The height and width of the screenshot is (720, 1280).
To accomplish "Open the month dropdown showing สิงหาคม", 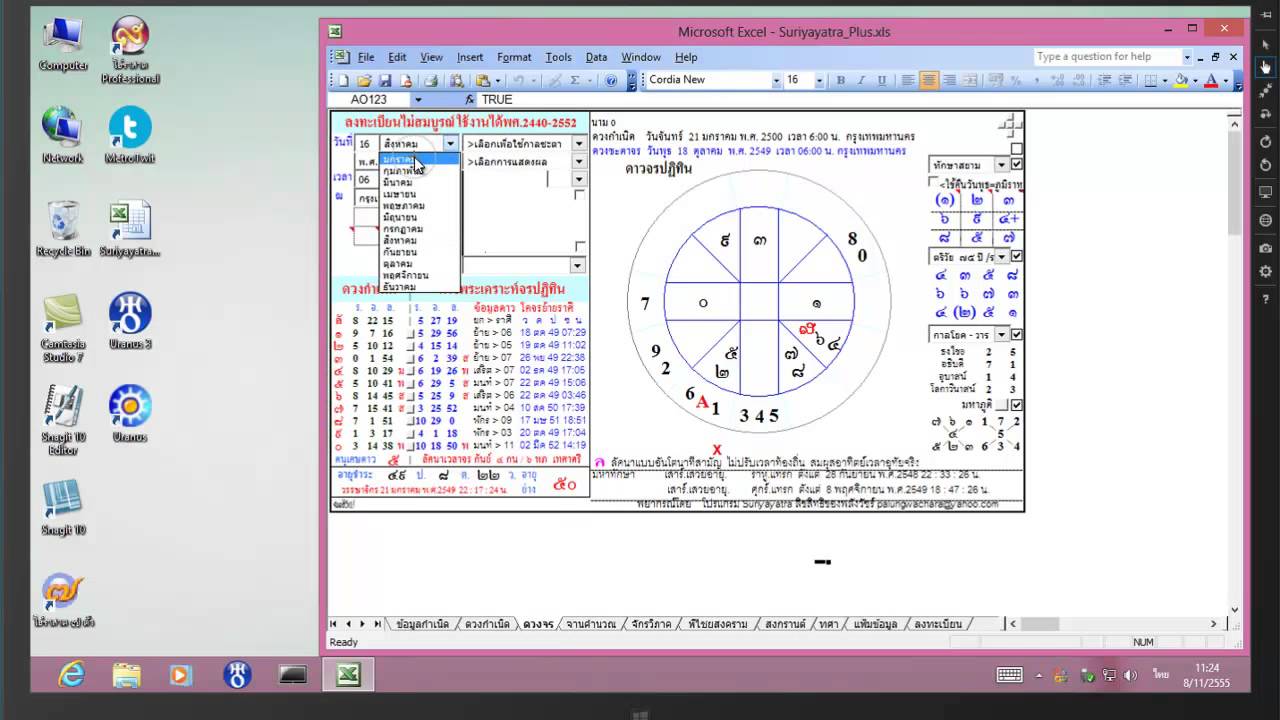I will [x=451, y=144].
